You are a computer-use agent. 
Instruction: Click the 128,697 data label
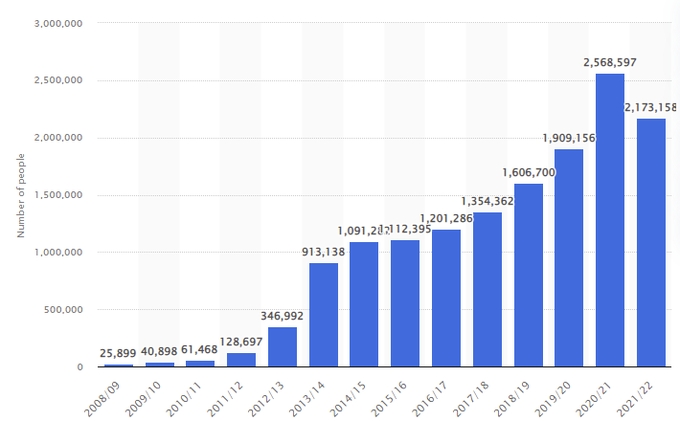241,341
